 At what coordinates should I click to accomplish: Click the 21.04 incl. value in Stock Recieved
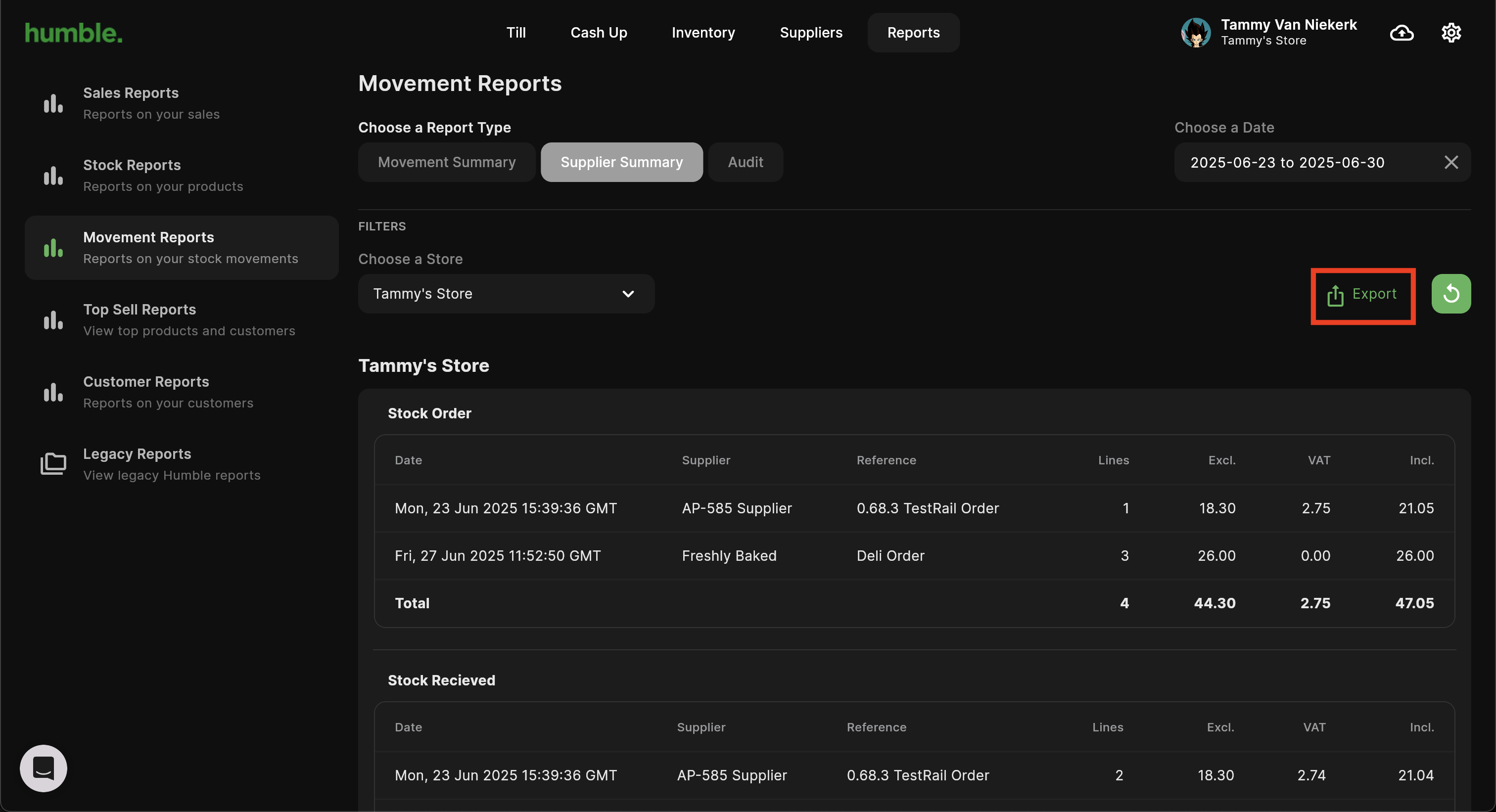1415,775
